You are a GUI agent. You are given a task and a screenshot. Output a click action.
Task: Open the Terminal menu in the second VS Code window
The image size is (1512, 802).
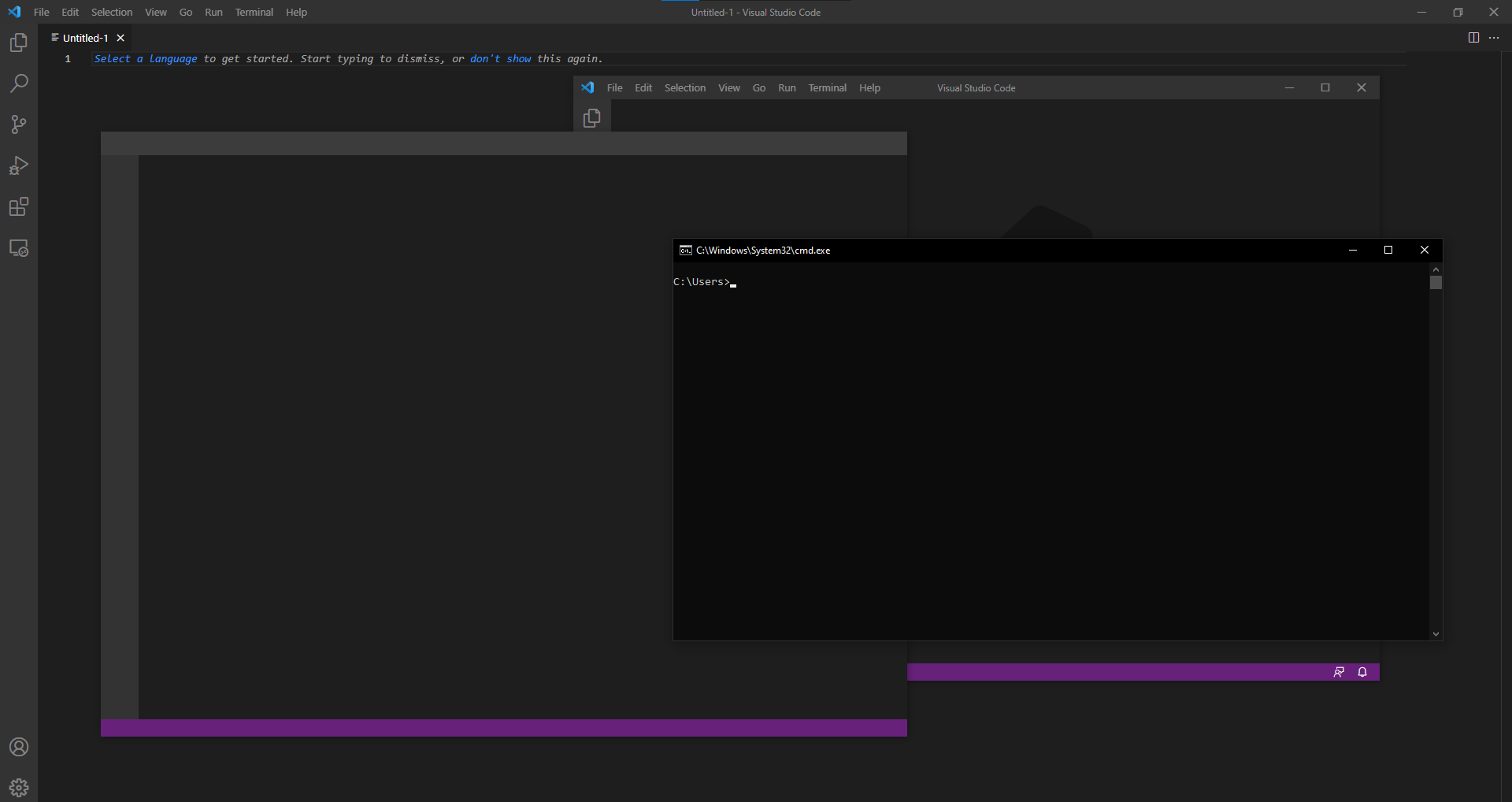click(x=828, y=87)
